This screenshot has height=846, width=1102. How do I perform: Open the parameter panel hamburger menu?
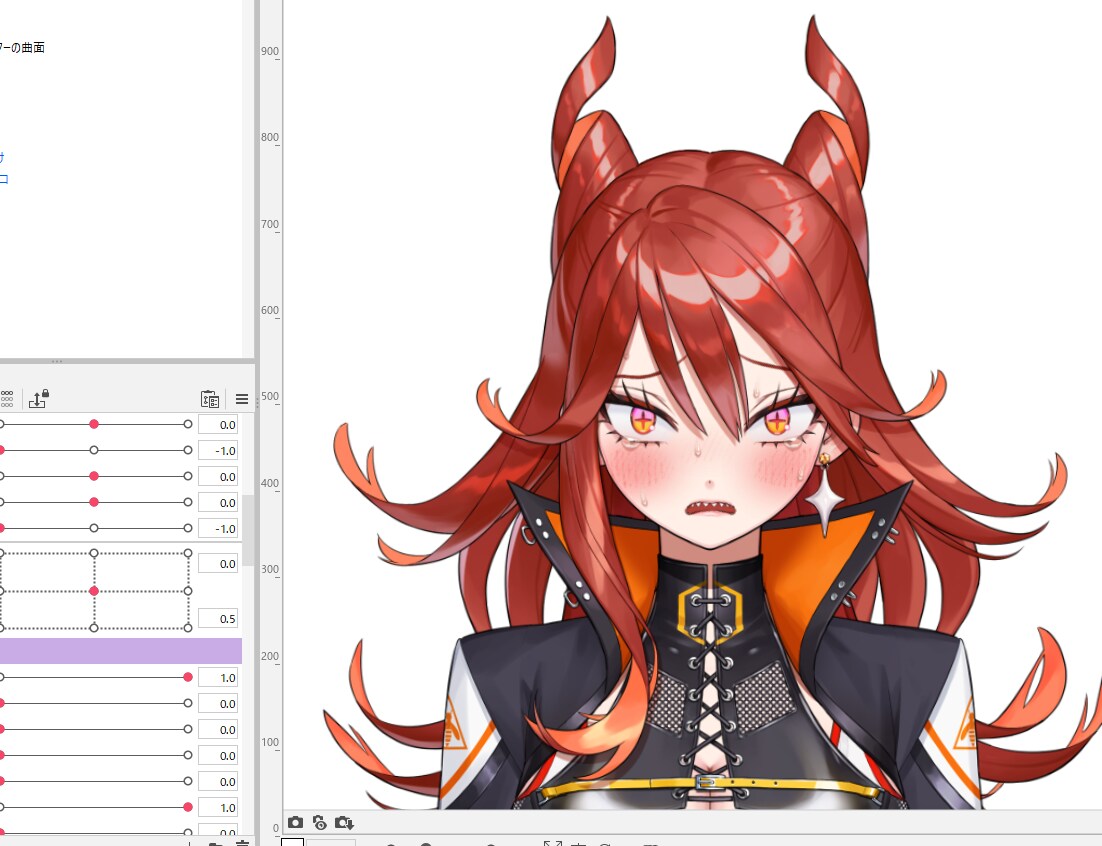click(242, 399)
